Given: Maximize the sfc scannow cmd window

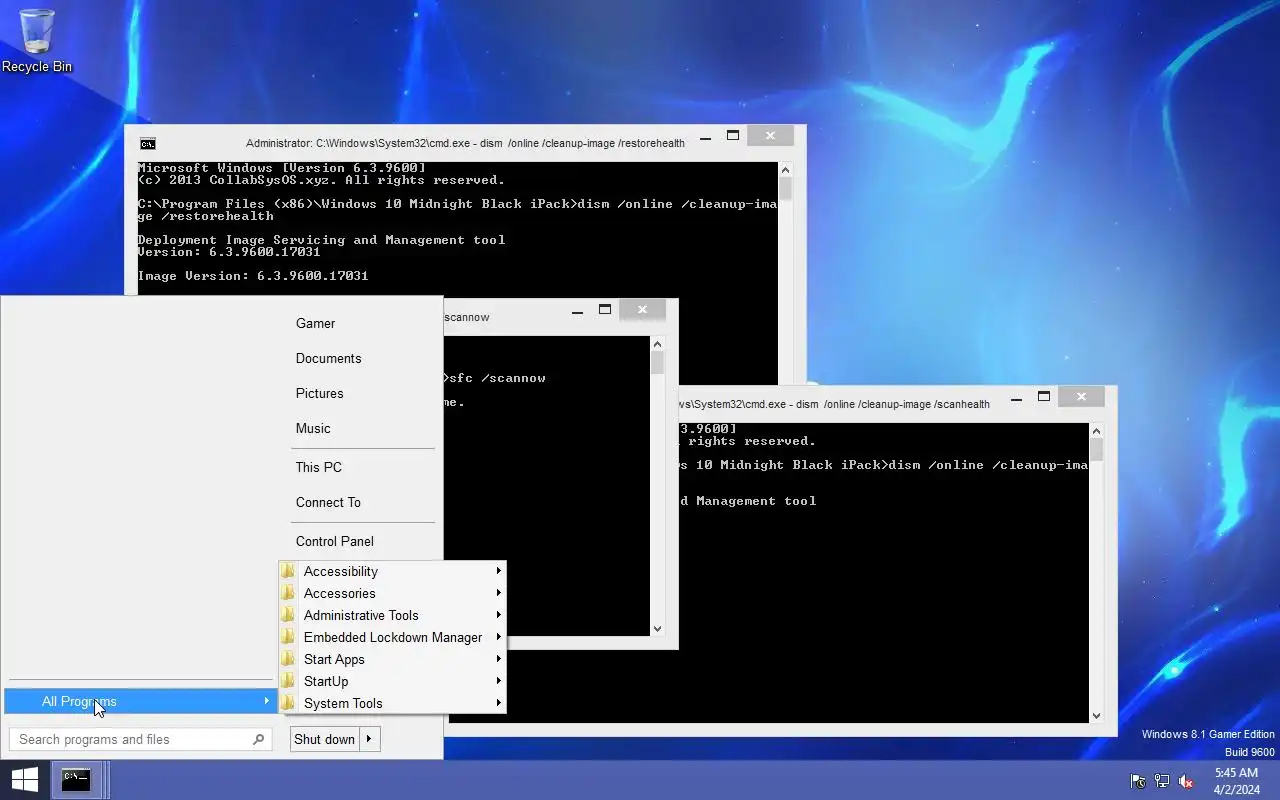Looking at the screenshot, I should coord(605,310).
